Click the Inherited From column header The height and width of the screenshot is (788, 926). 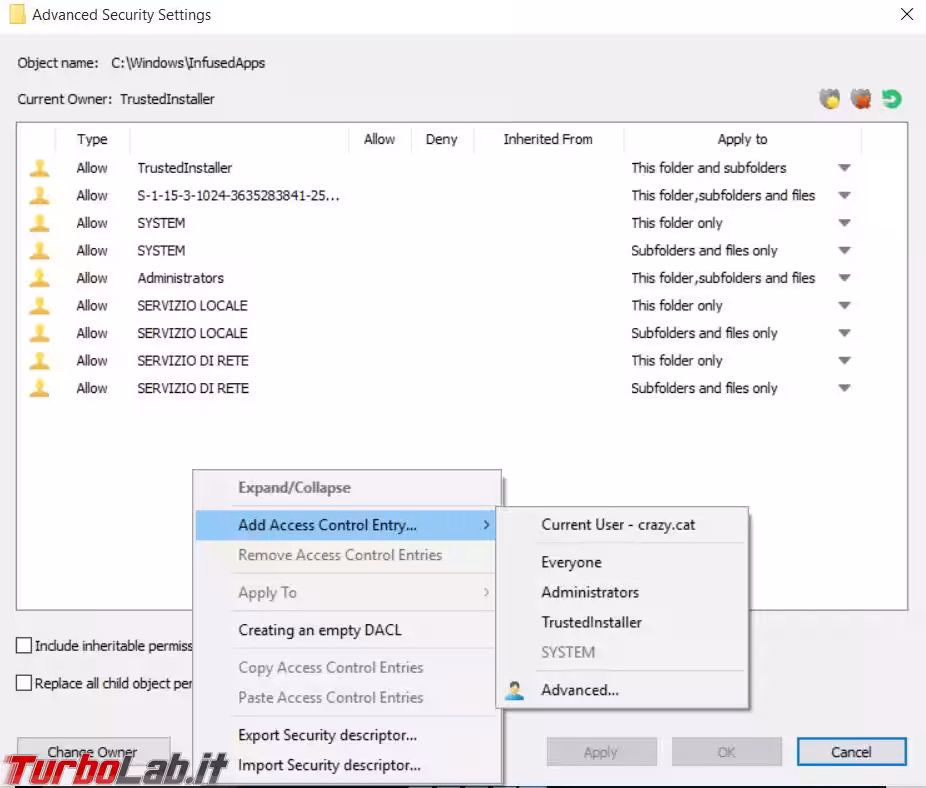coord(548,139)
